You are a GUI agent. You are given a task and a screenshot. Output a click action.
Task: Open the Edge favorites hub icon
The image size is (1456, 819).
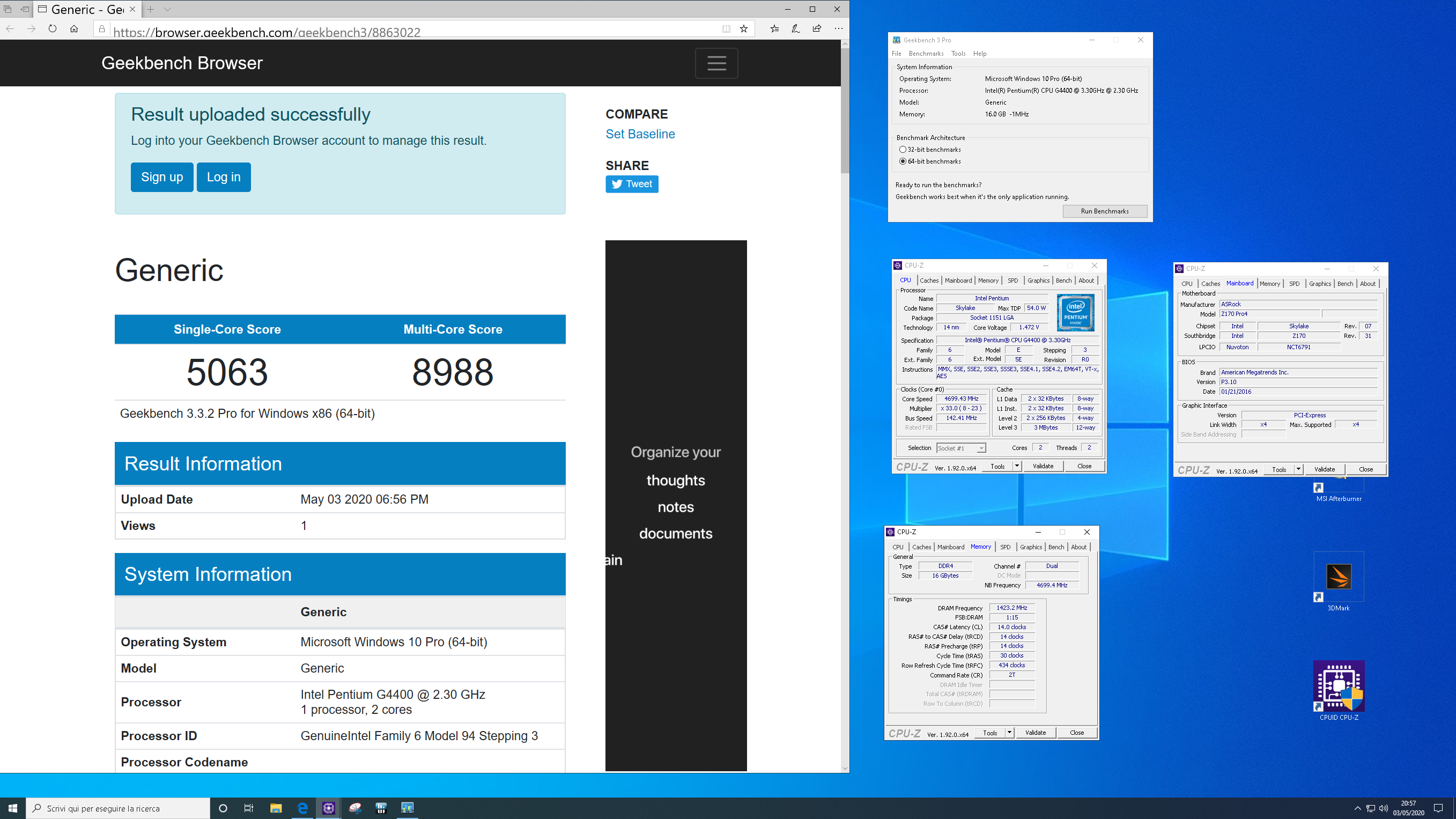click(774, 29)
